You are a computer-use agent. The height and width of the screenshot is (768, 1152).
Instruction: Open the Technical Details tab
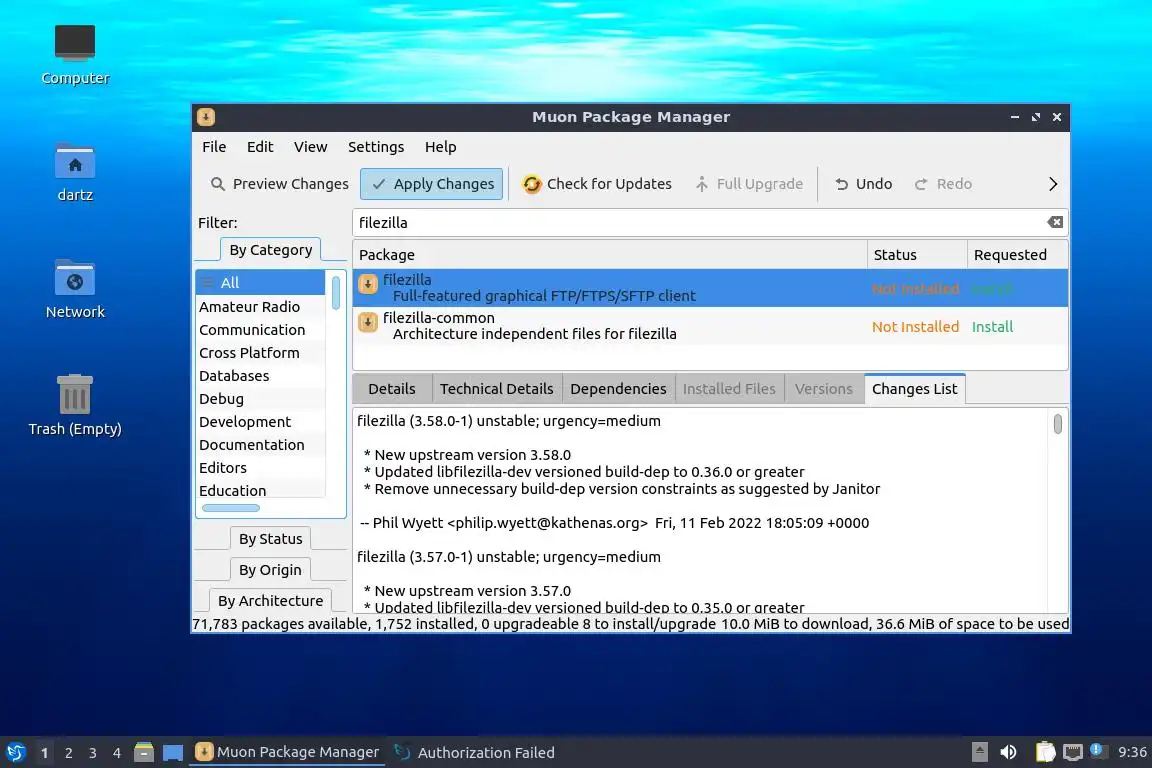[x=497, y=389]
